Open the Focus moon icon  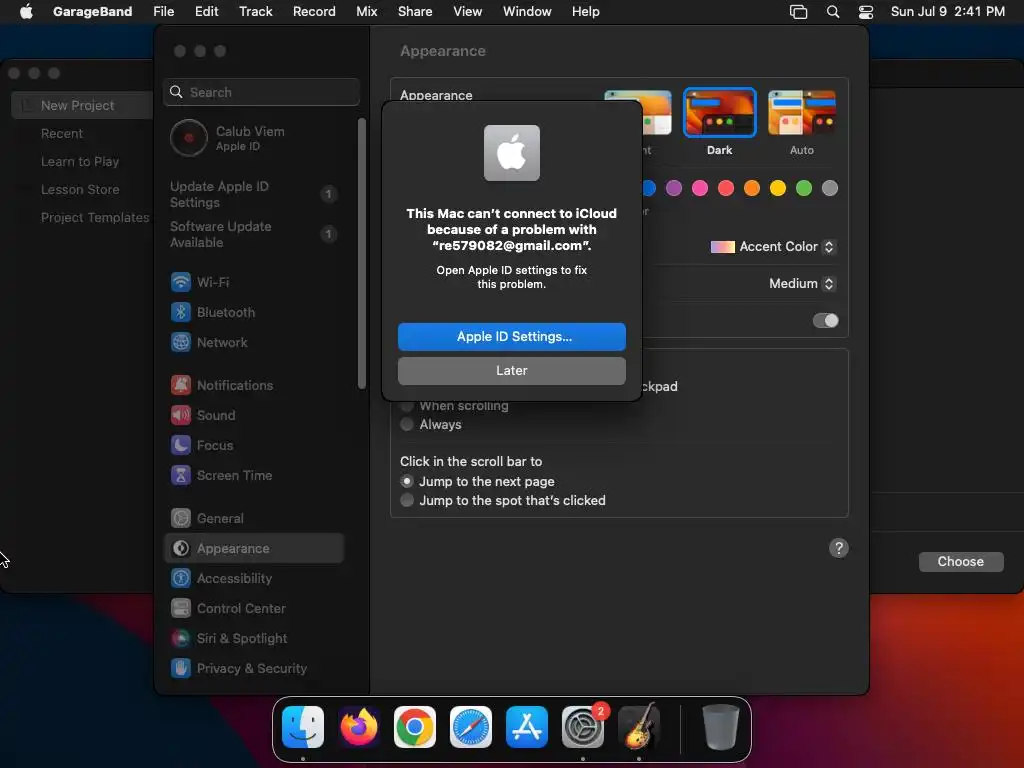click(x=181, y=445)
